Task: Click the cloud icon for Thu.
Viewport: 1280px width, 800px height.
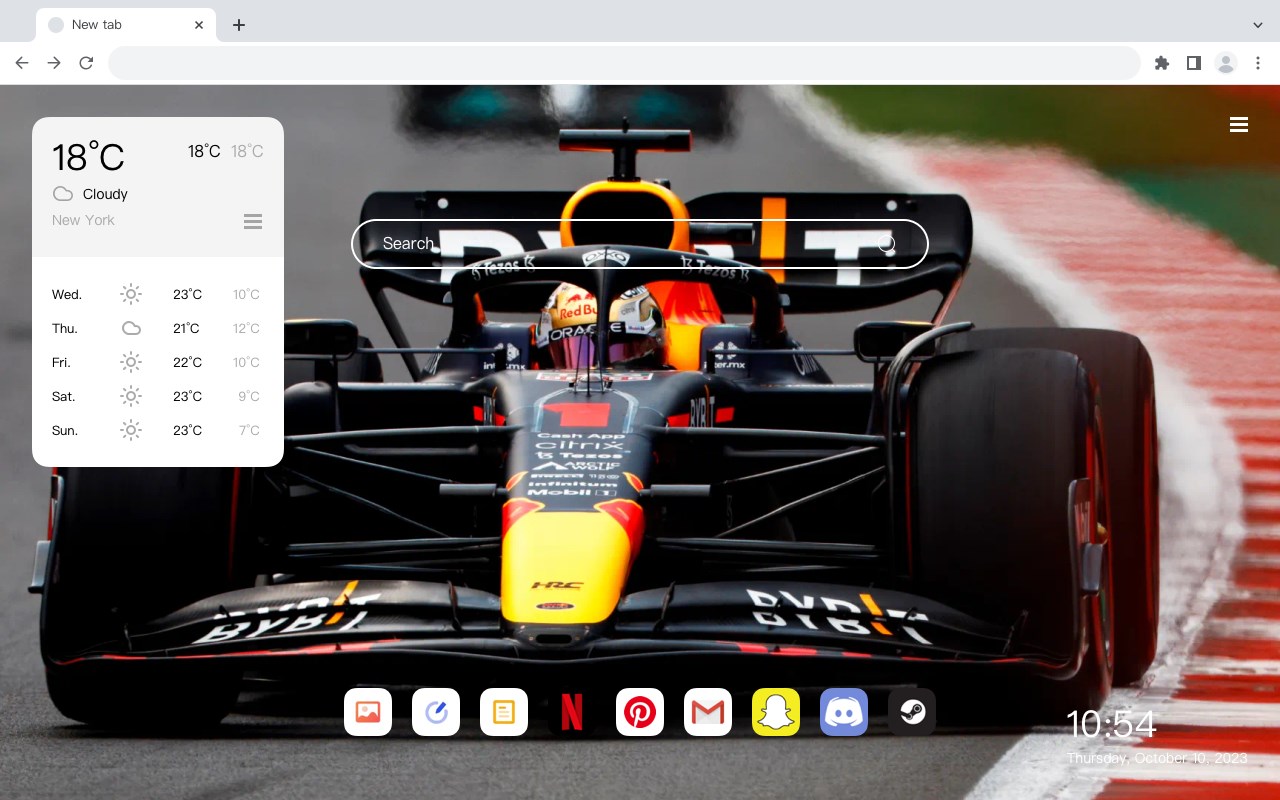Action: click(x=131, y=328)
